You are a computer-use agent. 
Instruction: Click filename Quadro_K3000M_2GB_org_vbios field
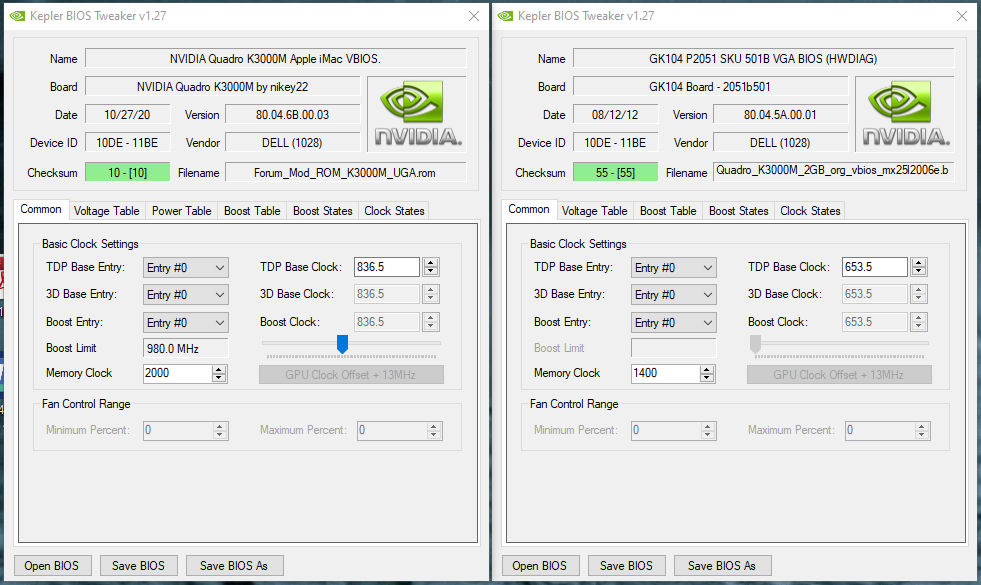pos(833,171)
